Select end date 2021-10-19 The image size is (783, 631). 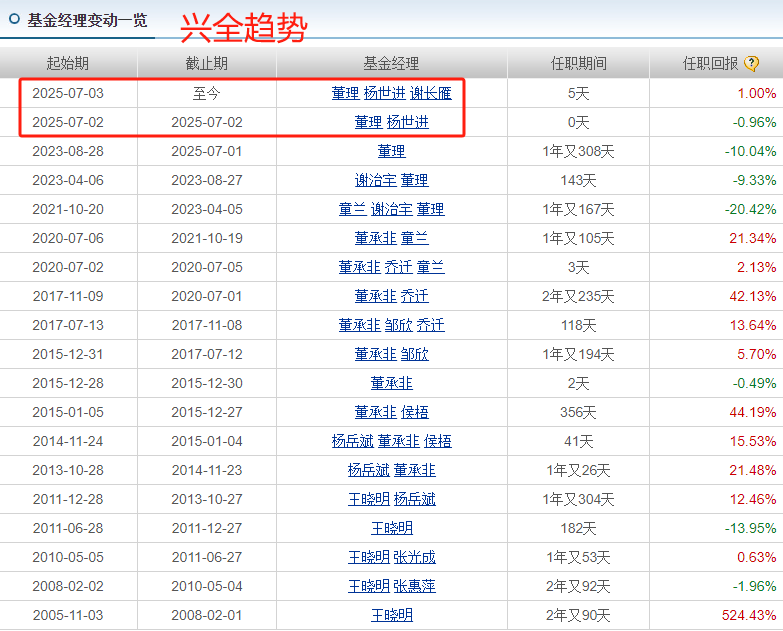(207, 238)
